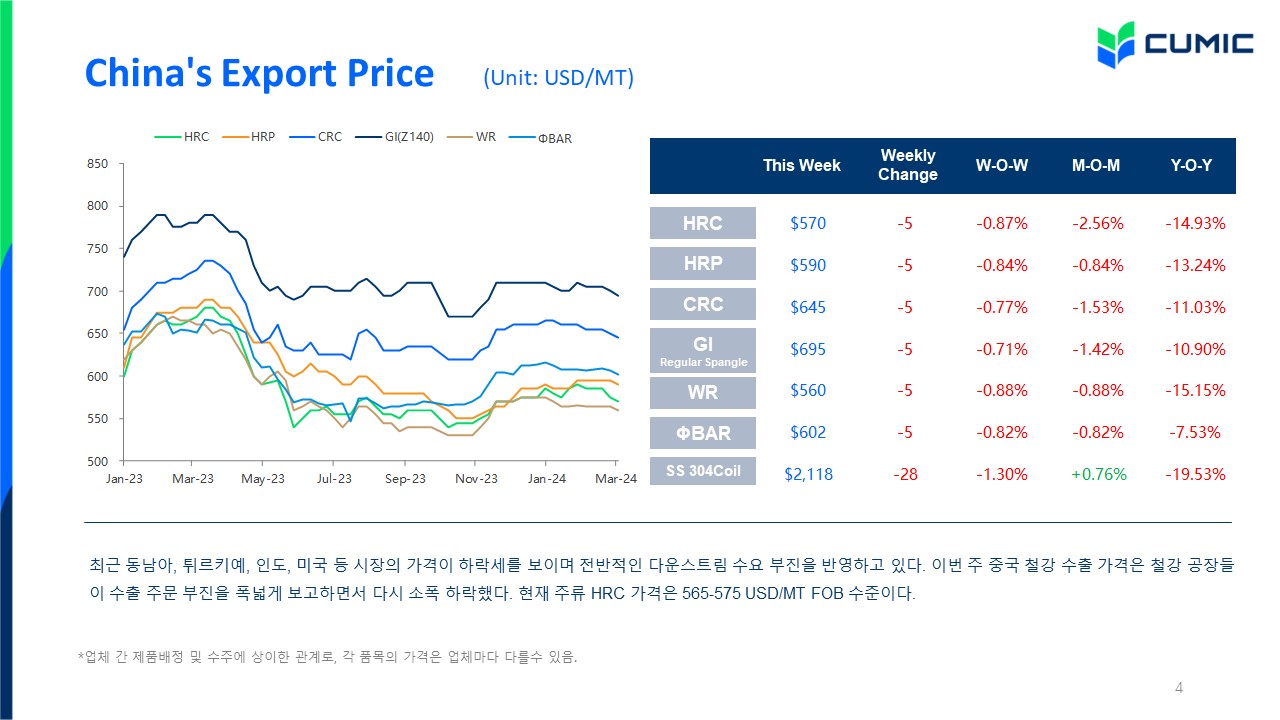Click the +0.76% M-O-M value
Viewport: 1280px width, 720px height.
pos(1098,474)
